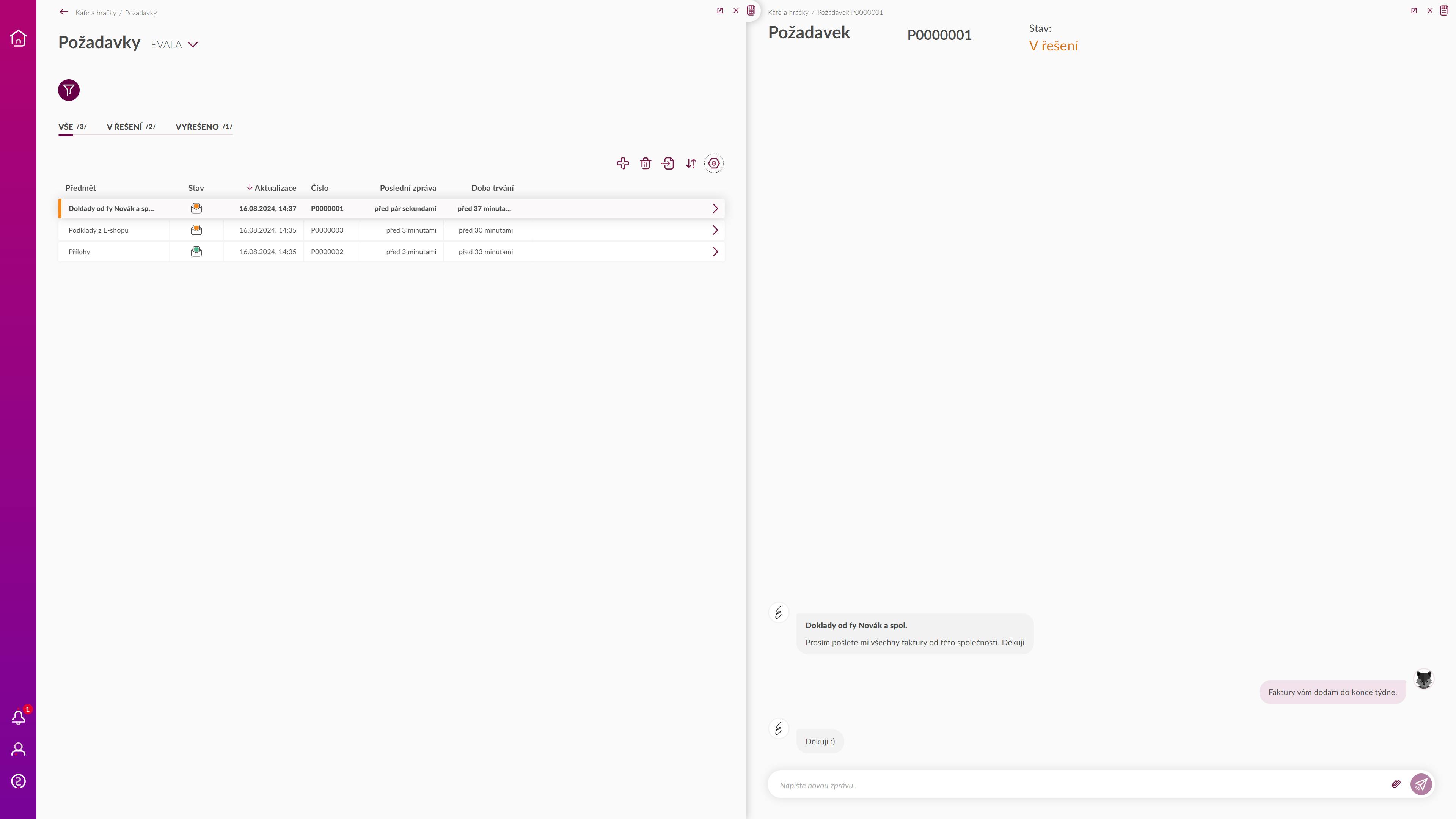This screenshot has height=819, width=1456.
Task: Click the notepad icon at top right corner
Action: (x=1444, y=10)
